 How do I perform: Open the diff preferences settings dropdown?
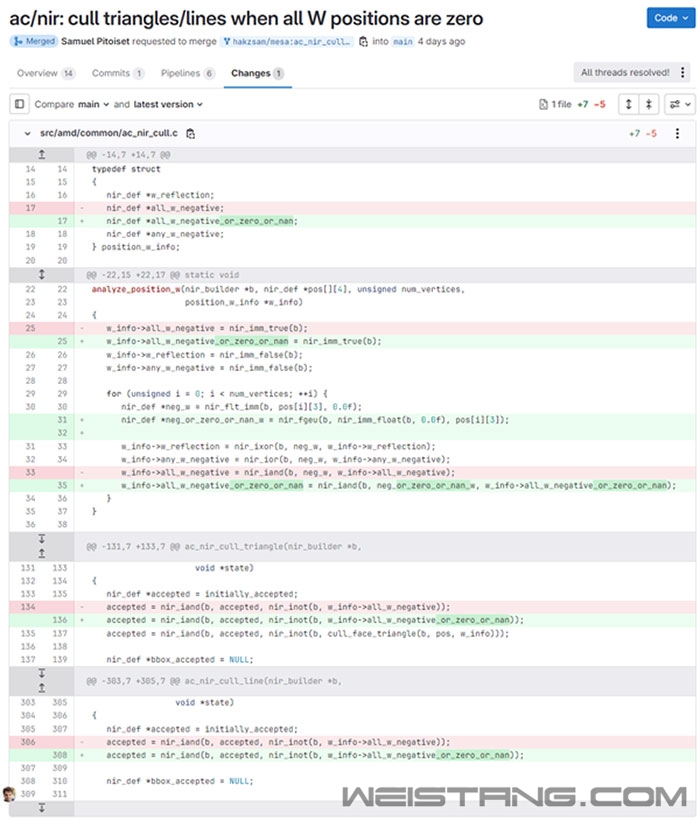pyautogui.click(x=680, y=104)
